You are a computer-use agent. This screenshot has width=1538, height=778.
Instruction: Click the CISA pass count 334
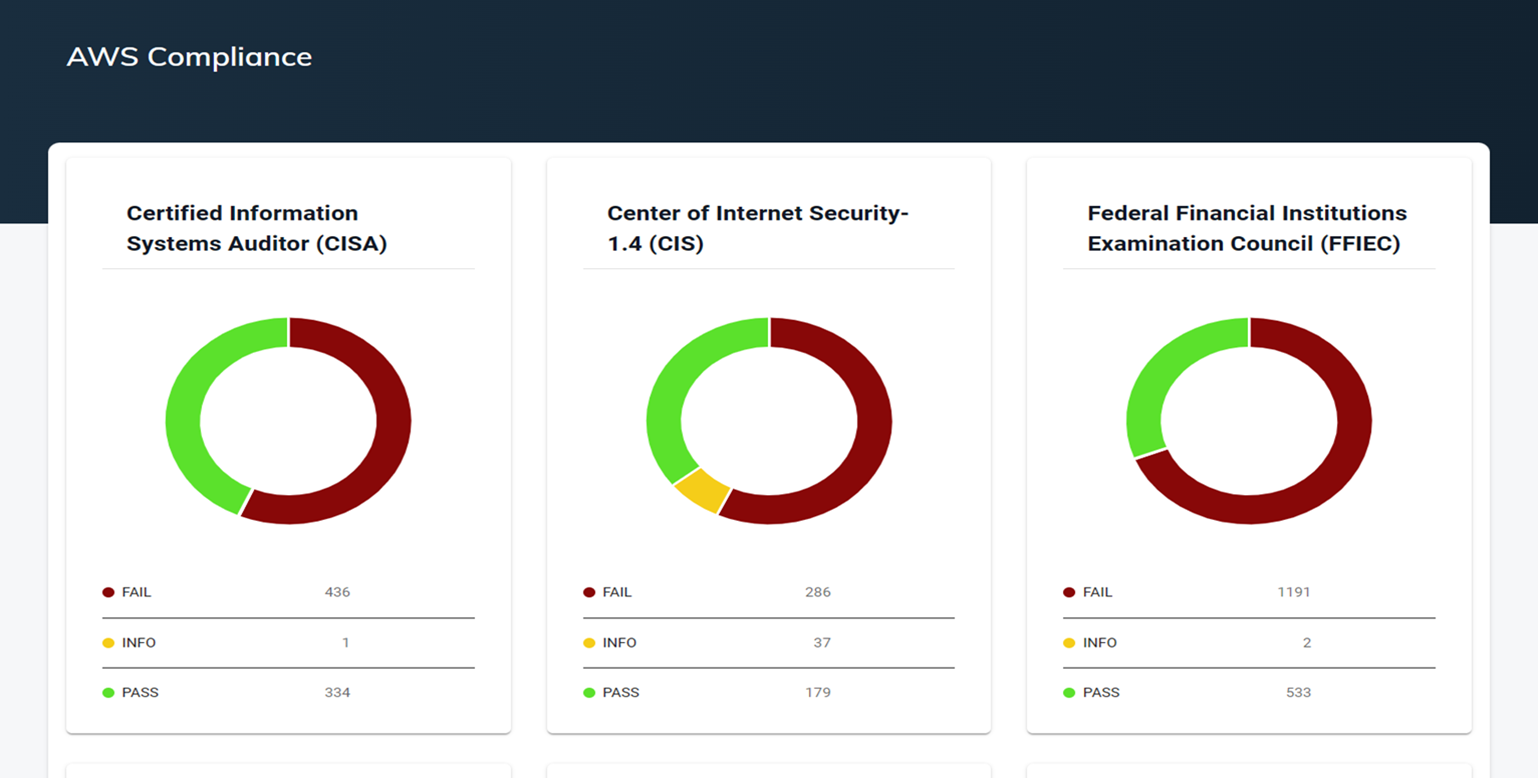[338, 692]
